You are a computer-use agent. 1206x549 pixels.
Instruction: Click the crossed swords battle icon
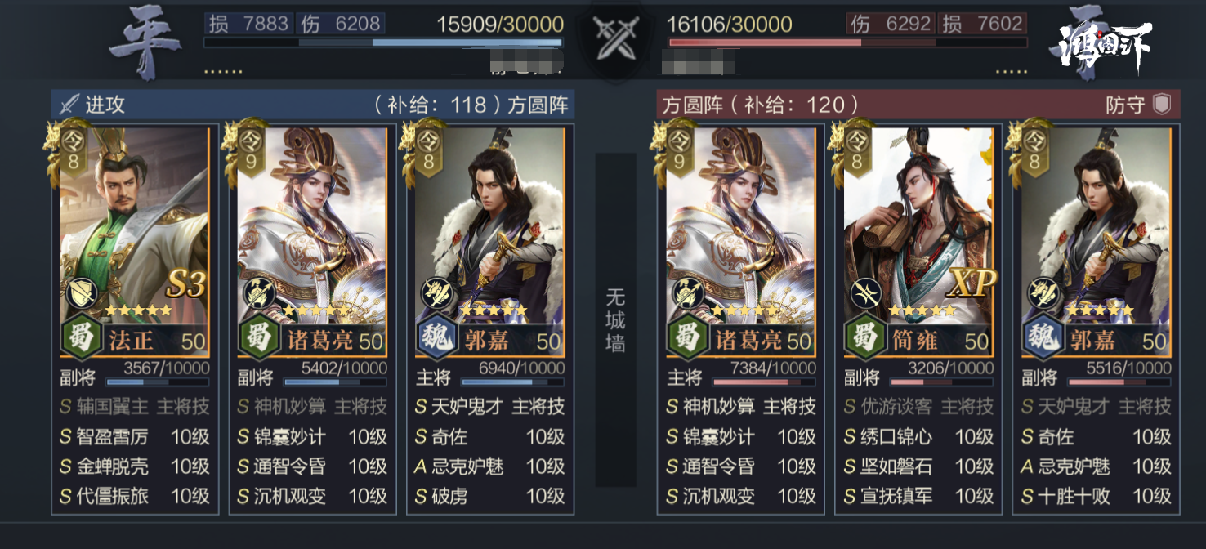point(618,40)
